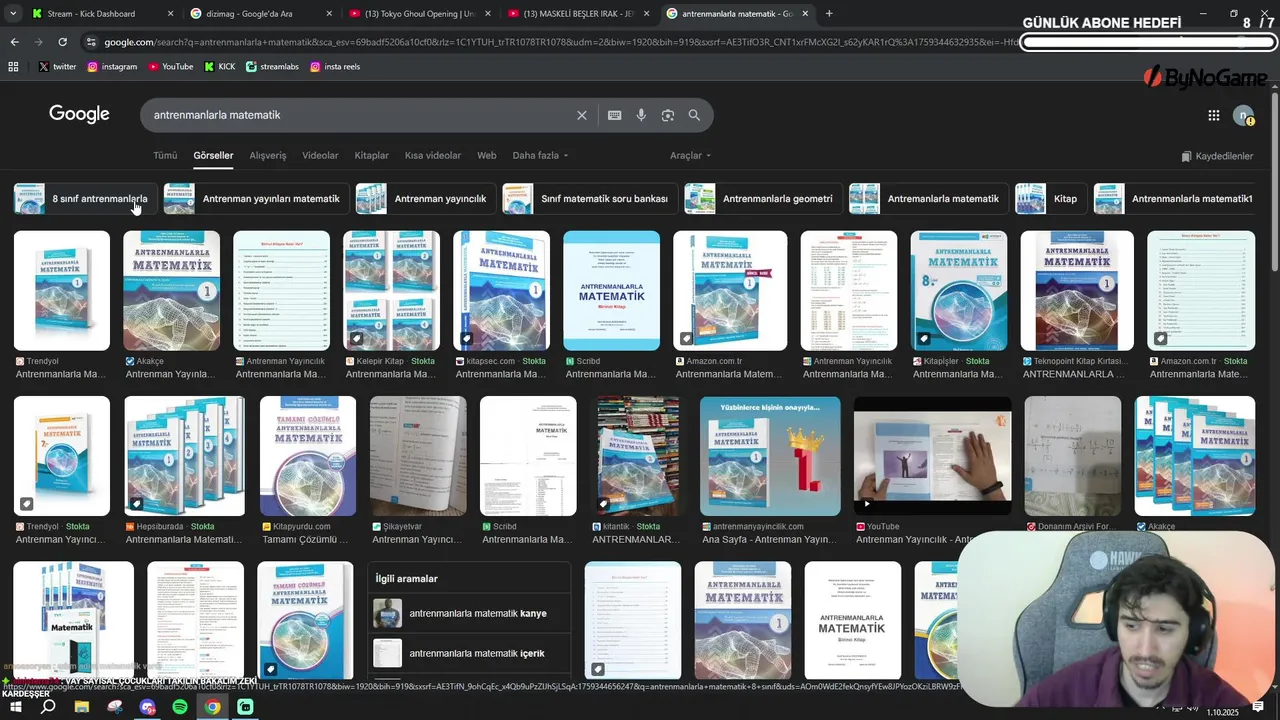Clear the search box with the X icon

pos(581,115)
